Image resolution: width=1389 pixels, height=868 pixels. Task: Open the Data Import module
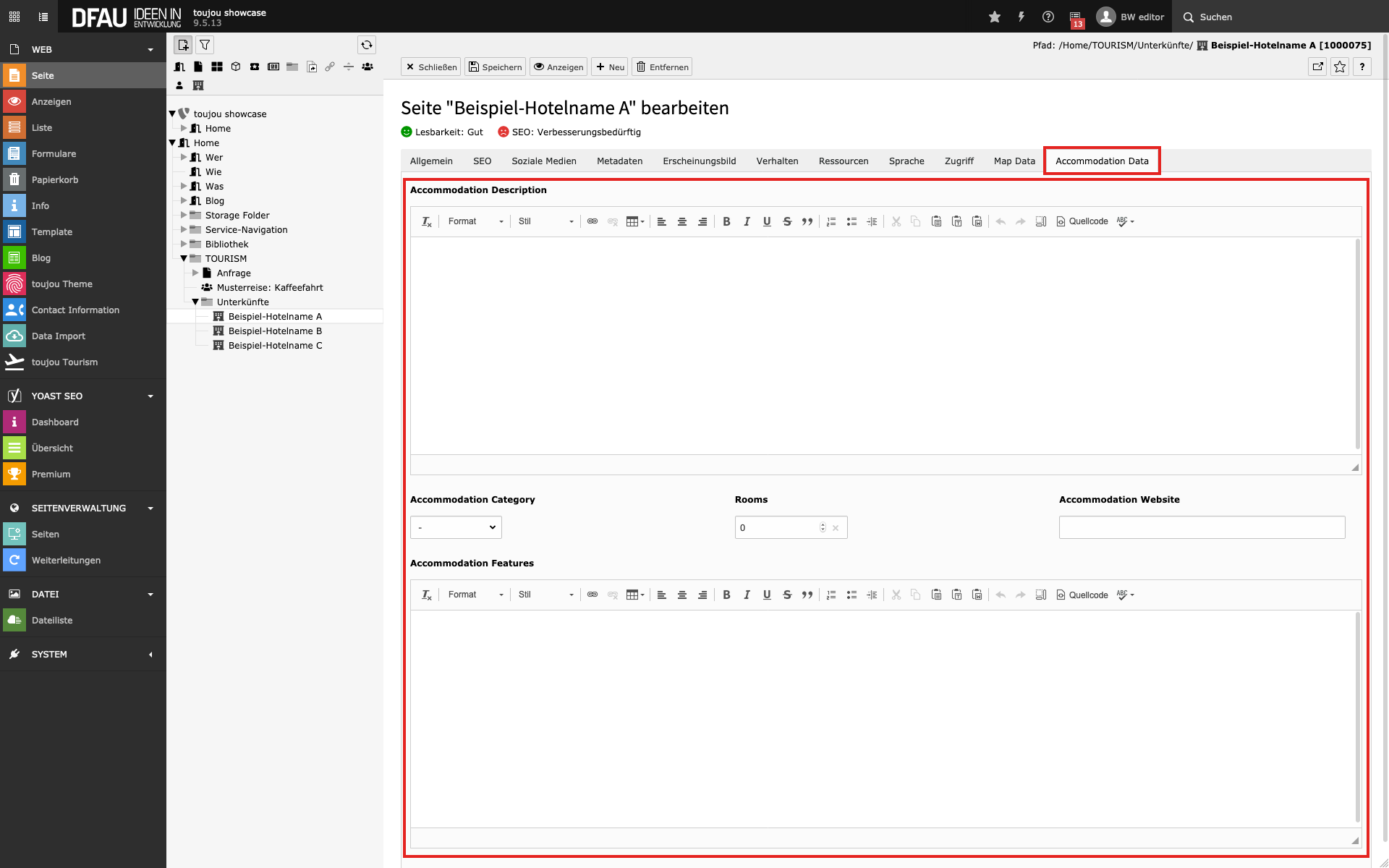point(58,336)
